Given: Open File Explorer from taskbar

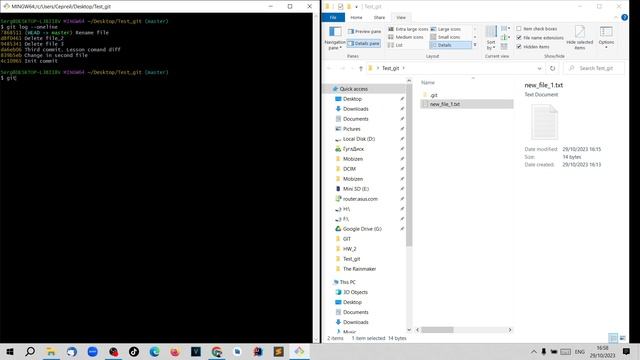Looking at the screenshot, I should (51, 351).
